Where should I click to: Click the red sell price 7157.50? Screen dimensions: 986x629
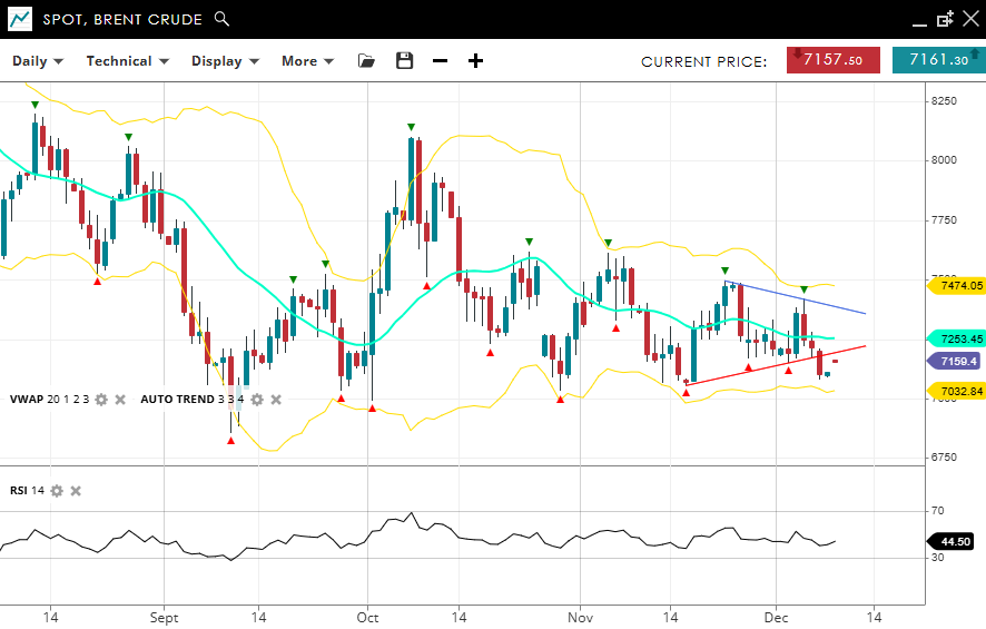tap(833, 60)
